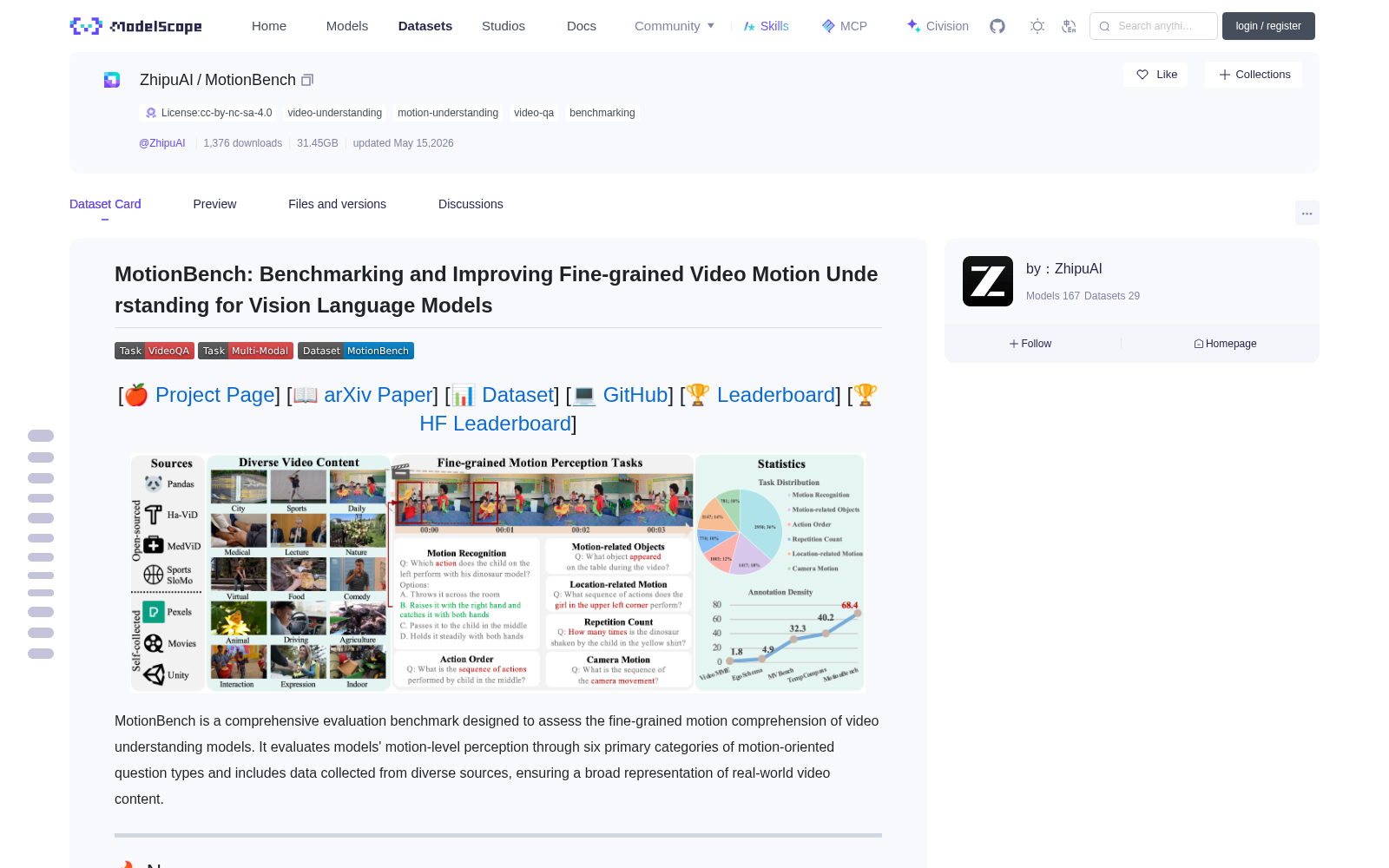Switch to the Discussions tab
The height and width of the screenshot is (868, 1389).
471,204
